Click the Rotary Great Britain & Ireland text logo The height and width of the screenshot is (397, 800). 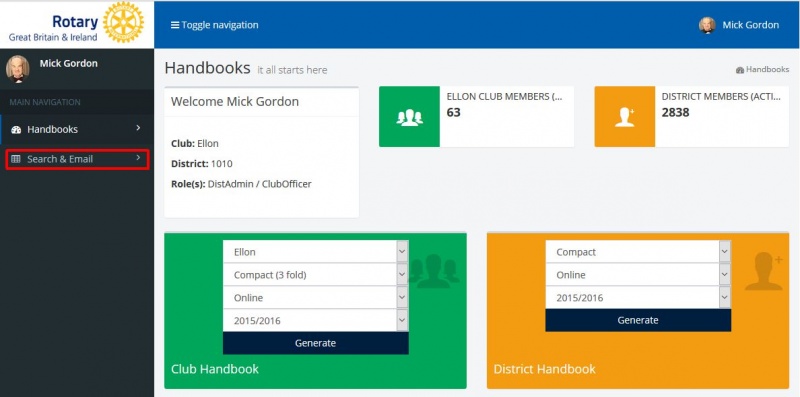[x=54, y=28]
